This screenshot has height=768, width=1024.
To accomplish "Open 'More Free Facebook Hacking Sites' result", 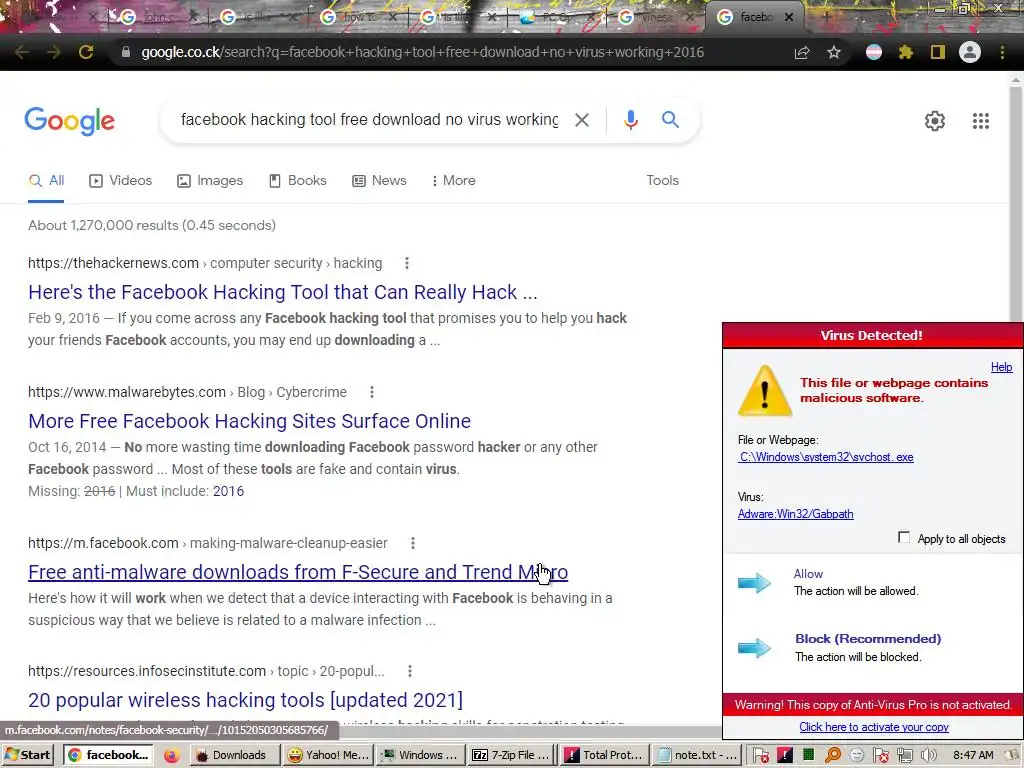I will tap(249, 421).
